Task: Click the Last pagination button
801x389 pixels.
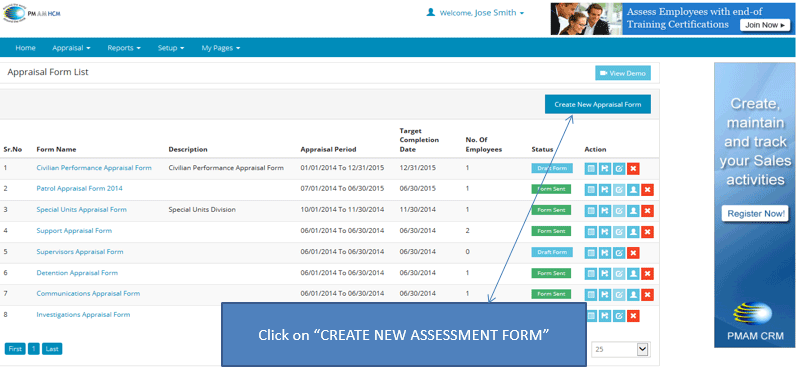Action: click(52, 349)
